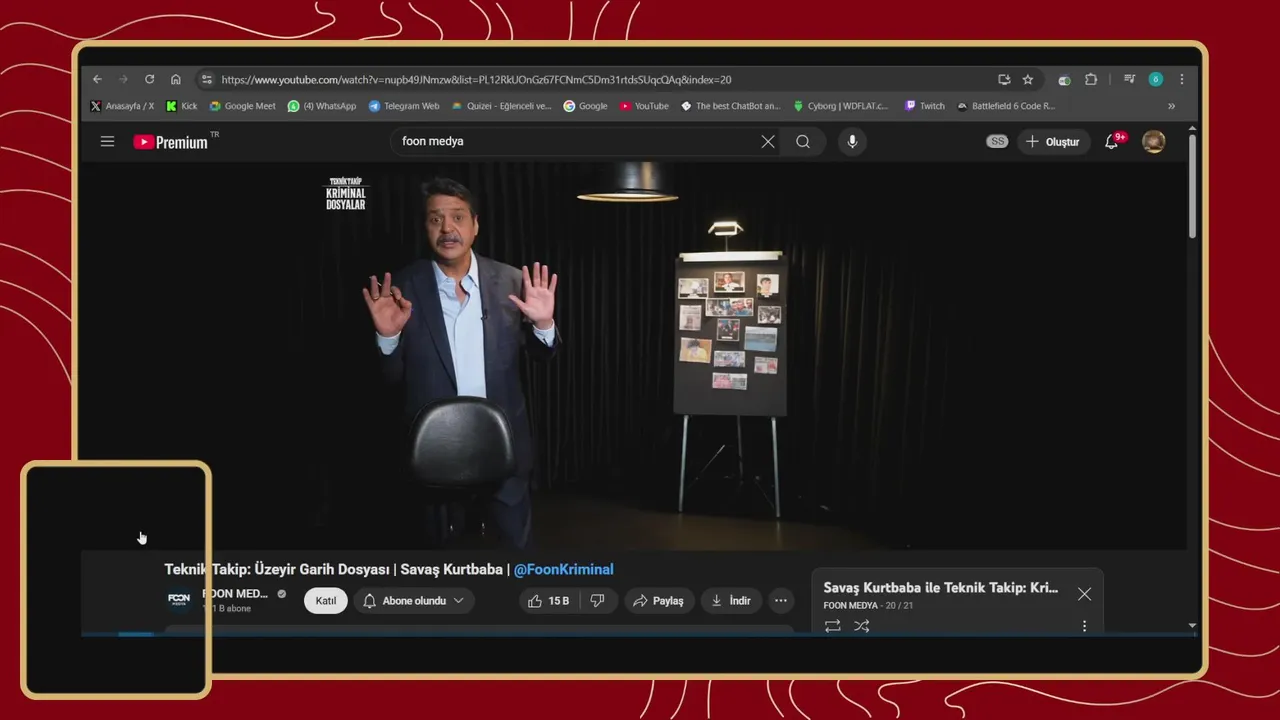Viewport: 1280px width, 720px height.
Task: Dislike the video with thumbs-down
Action: [598, 601]
